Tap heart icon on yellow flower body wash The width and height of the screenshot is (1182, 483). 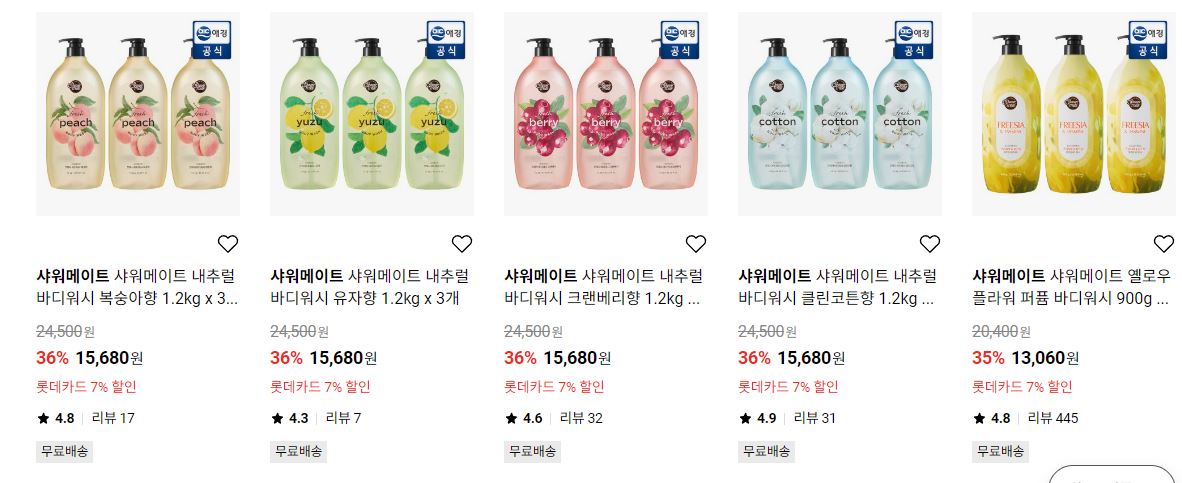[1163, 243]
